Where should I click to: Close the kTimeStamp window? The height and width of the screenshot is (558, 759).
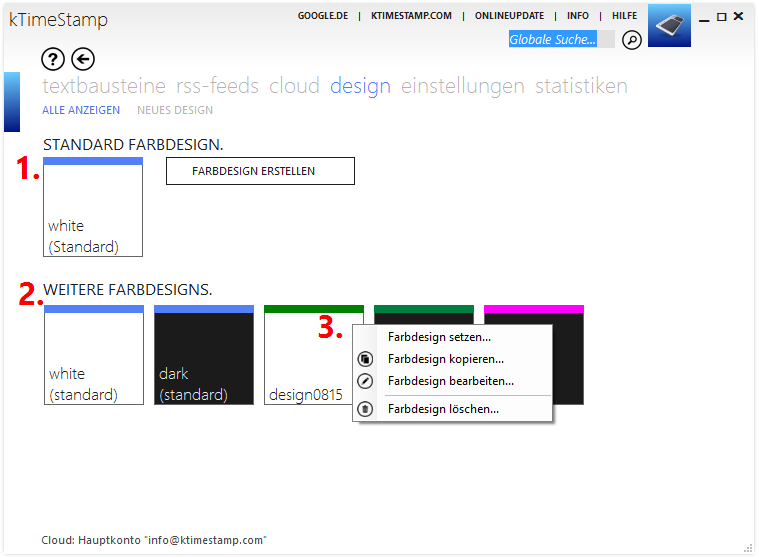point(738,16)
